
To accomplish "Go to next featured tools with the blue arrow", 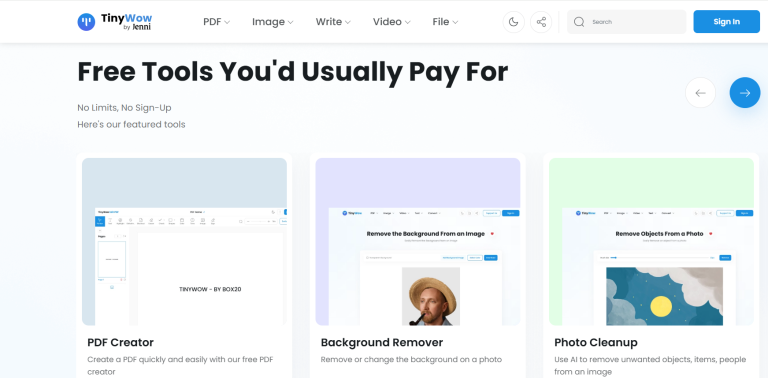I will click(x=744, y=93).
